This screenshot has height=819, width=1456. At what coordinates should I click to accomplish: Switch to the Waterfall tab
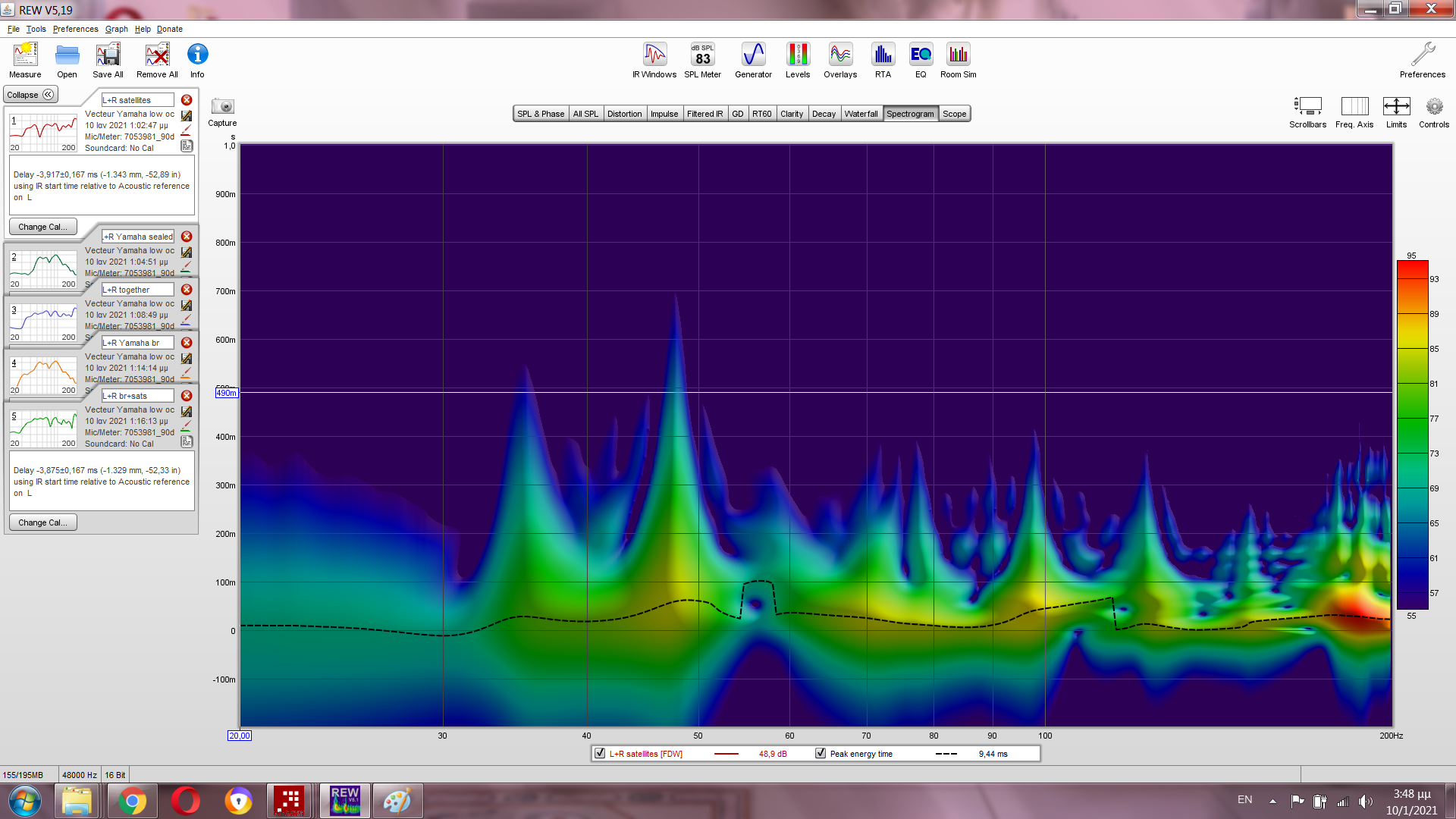861,114
